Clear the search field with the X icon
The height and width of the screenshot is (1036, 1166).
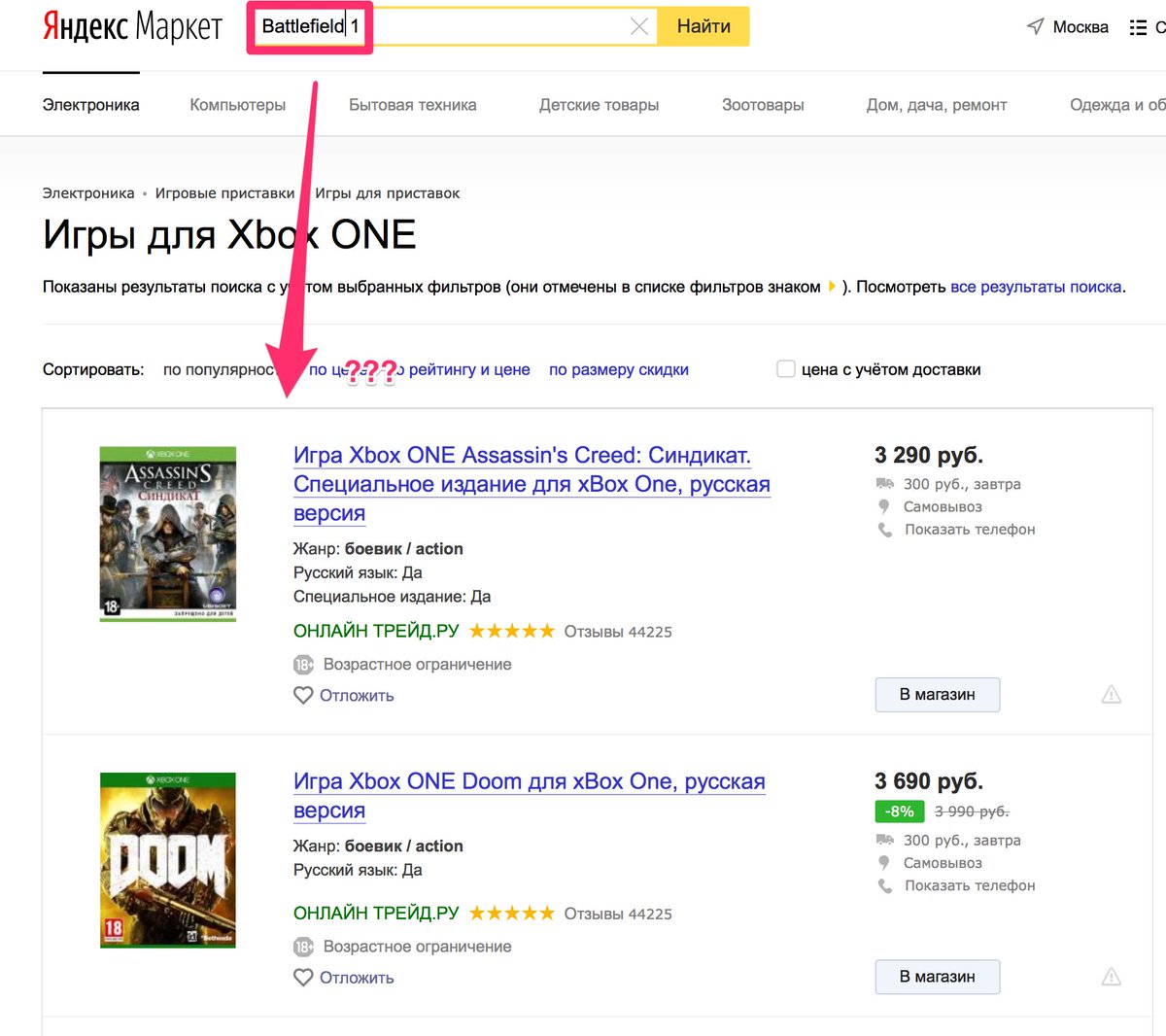tap(638, 26)
